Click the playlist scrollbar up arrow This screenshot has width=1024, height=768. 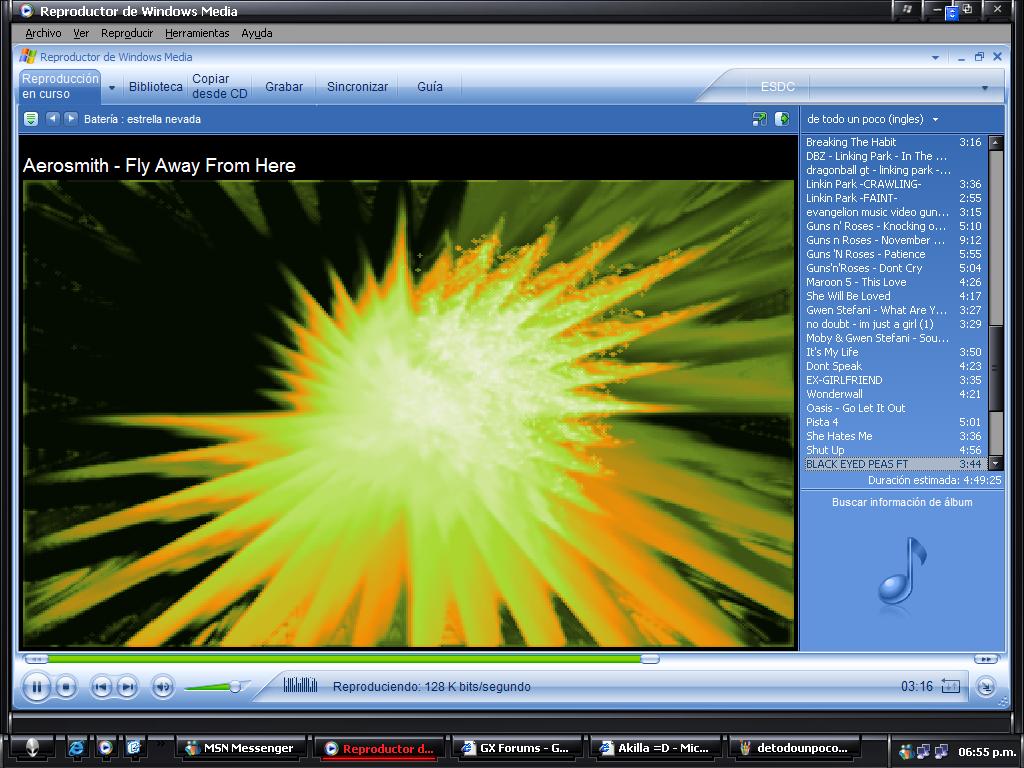tap(995, 142)
